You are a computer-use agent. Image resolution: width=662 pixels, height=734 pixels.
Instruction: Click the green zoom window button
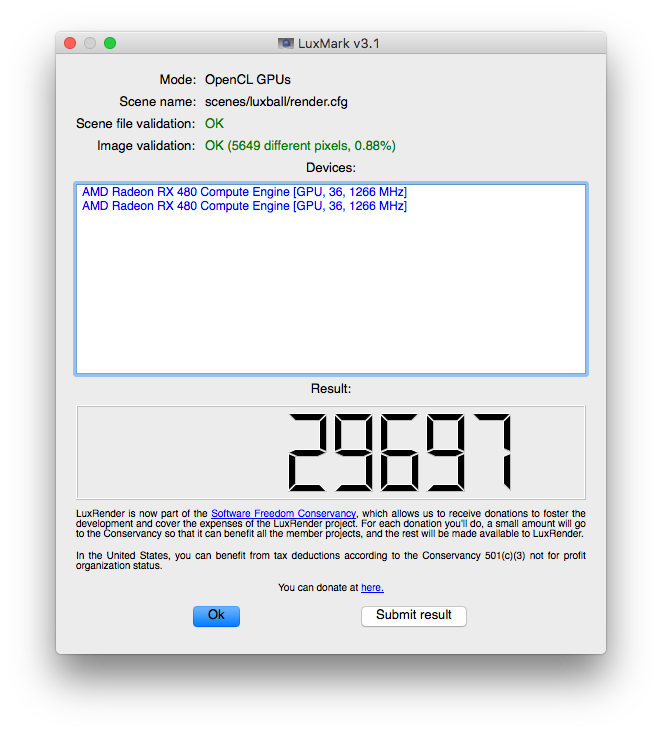coord(110,43)
